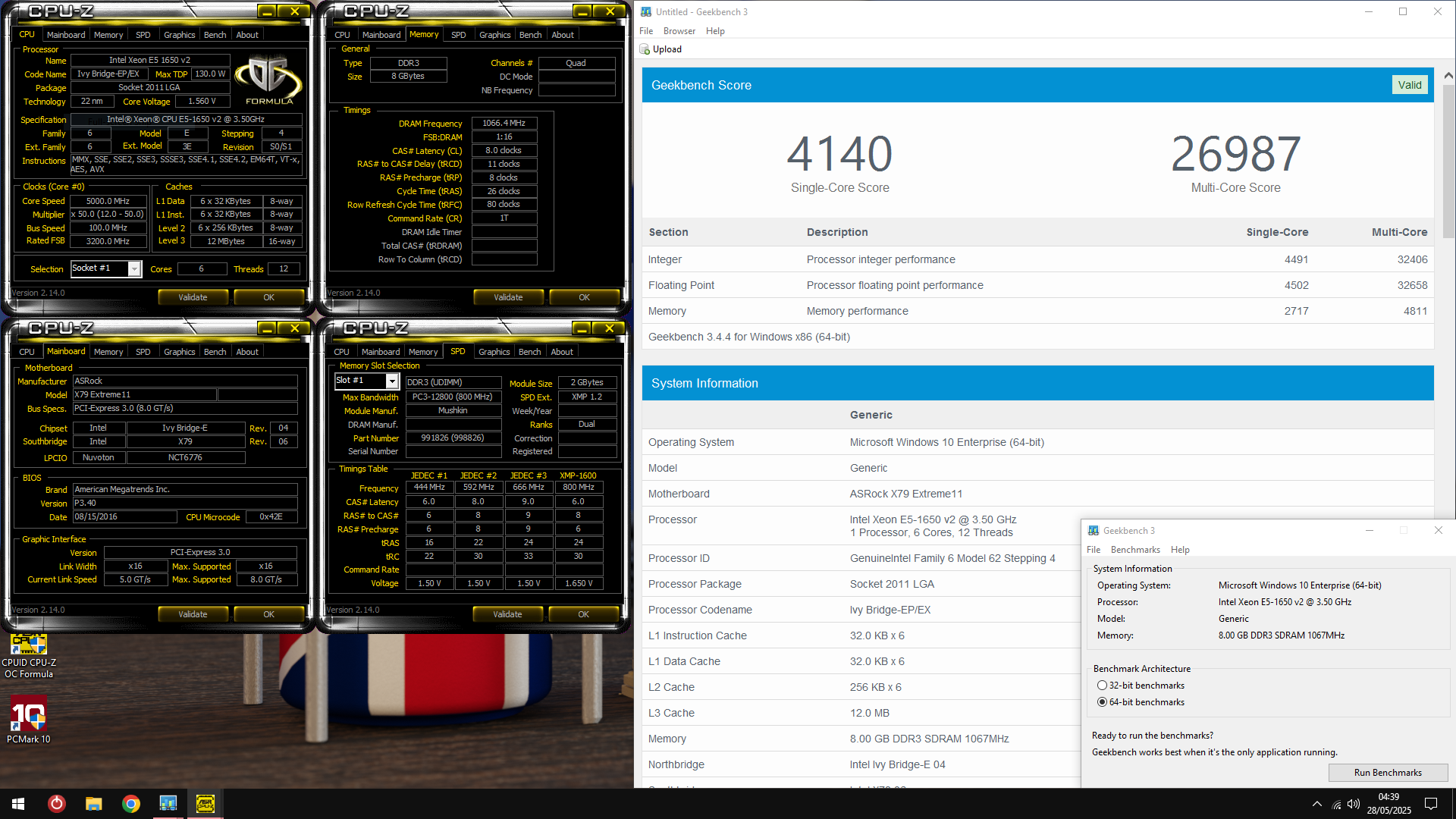Click XMP-1600 column header in timings table

578,475
